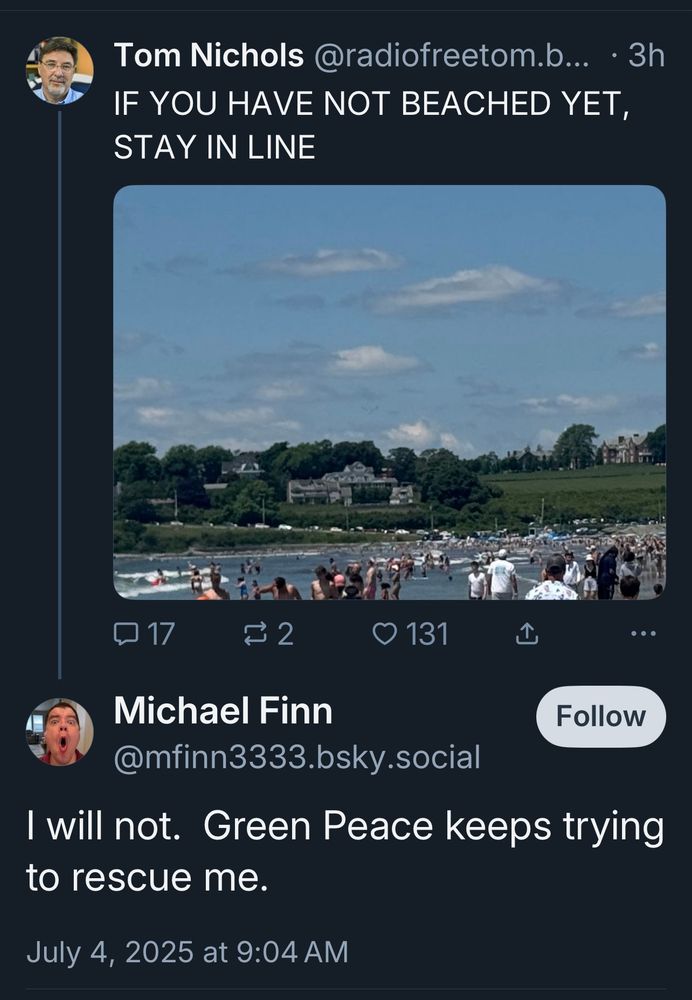This screenshot has width=692, height=1000.
Task: Enlarge the crowded beach photo
Action: click(x=389, y=392)
